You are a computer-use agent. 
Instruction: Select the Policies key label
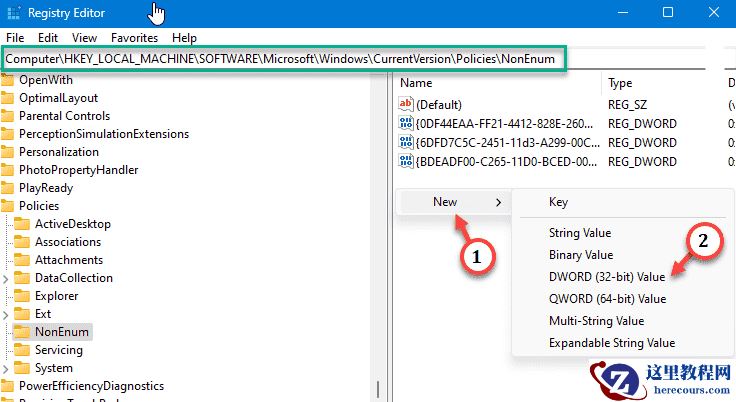[x=39, y=206]
